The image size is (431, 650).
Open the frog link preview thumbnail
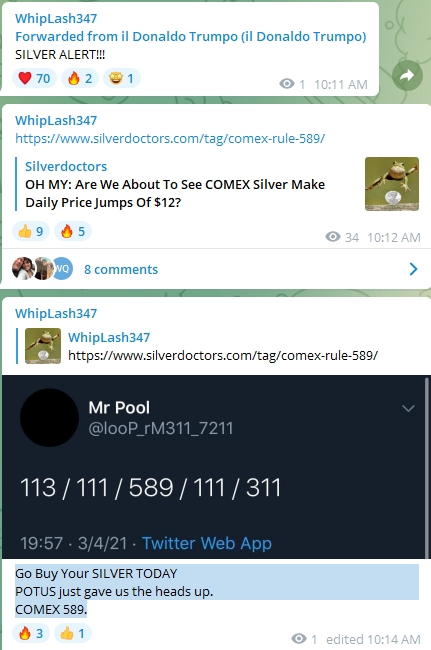(392, 184)
